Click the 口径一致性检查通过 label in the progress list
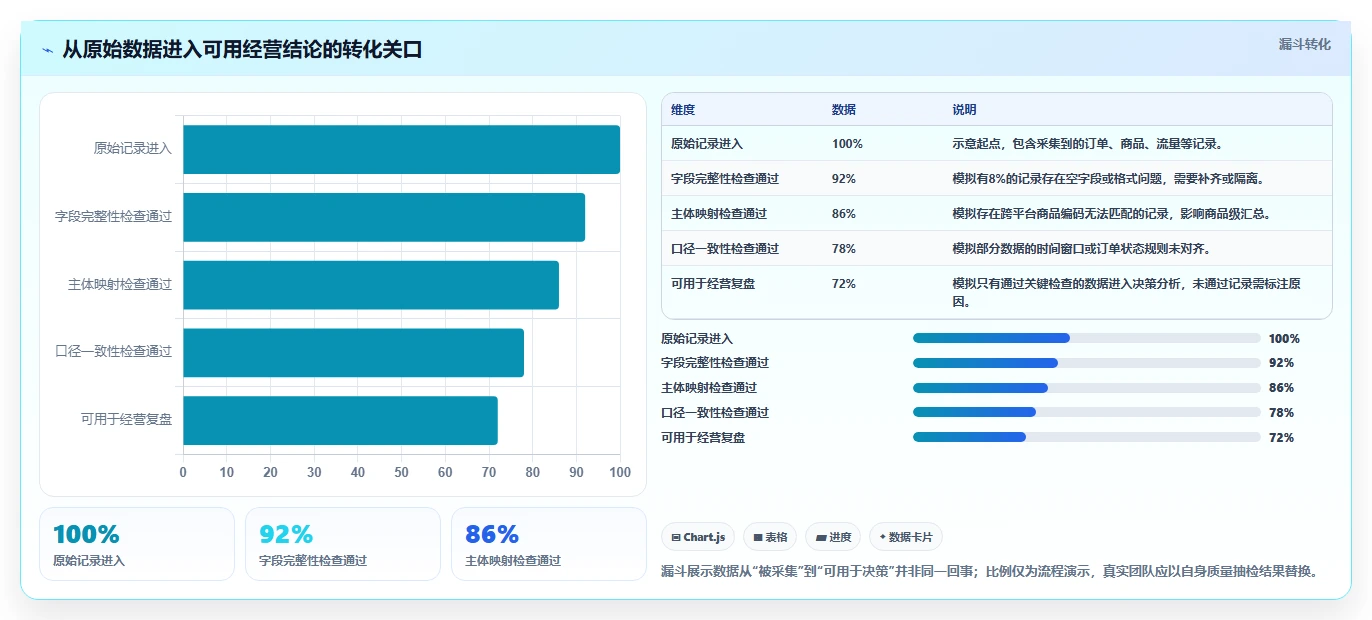The height and width of the screenshot is (620, 1372). click(715, 413)
